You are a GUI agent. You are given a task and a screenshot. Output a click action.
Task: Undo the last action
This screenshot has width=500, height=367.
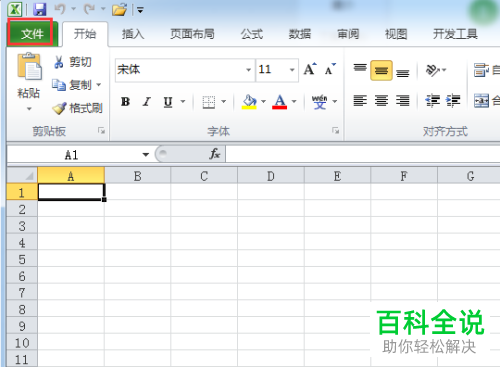coord(60,9)
